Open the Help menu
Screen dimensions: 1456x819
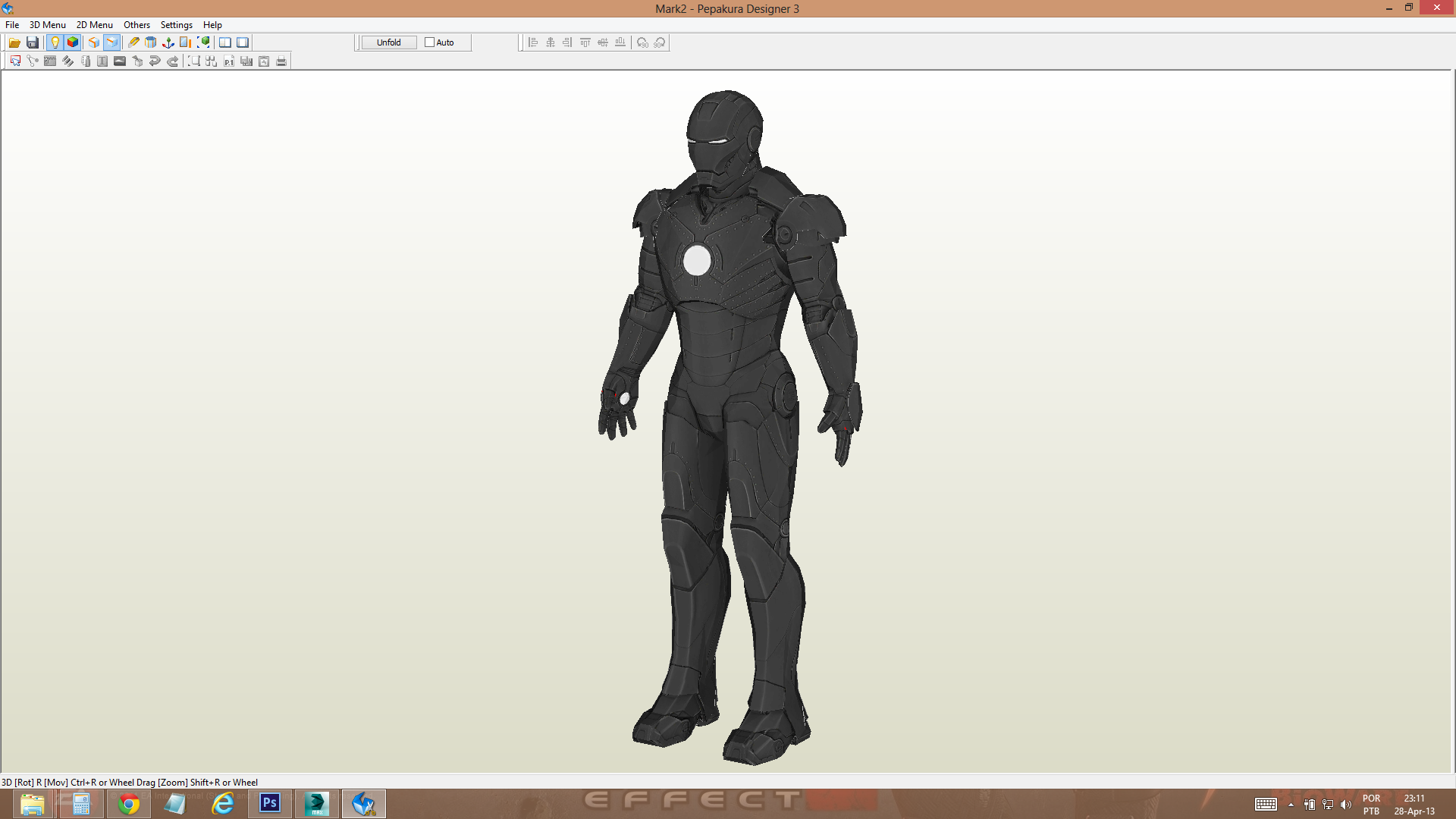coord(212,25)
